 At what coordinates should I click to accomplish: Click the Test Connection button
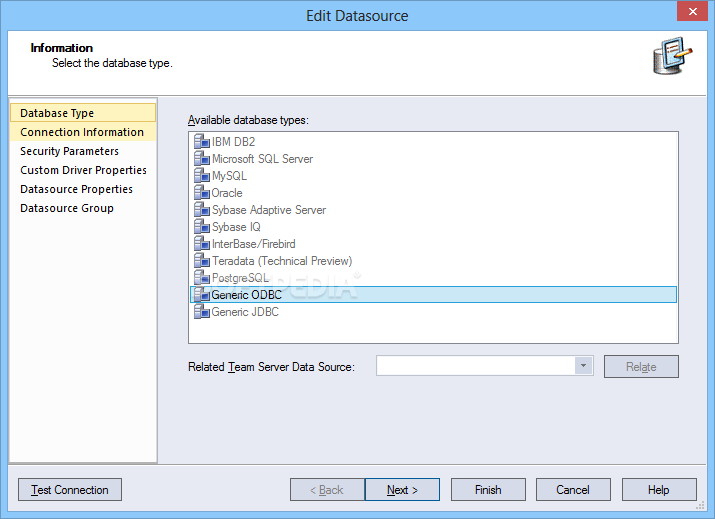(70, 489)
